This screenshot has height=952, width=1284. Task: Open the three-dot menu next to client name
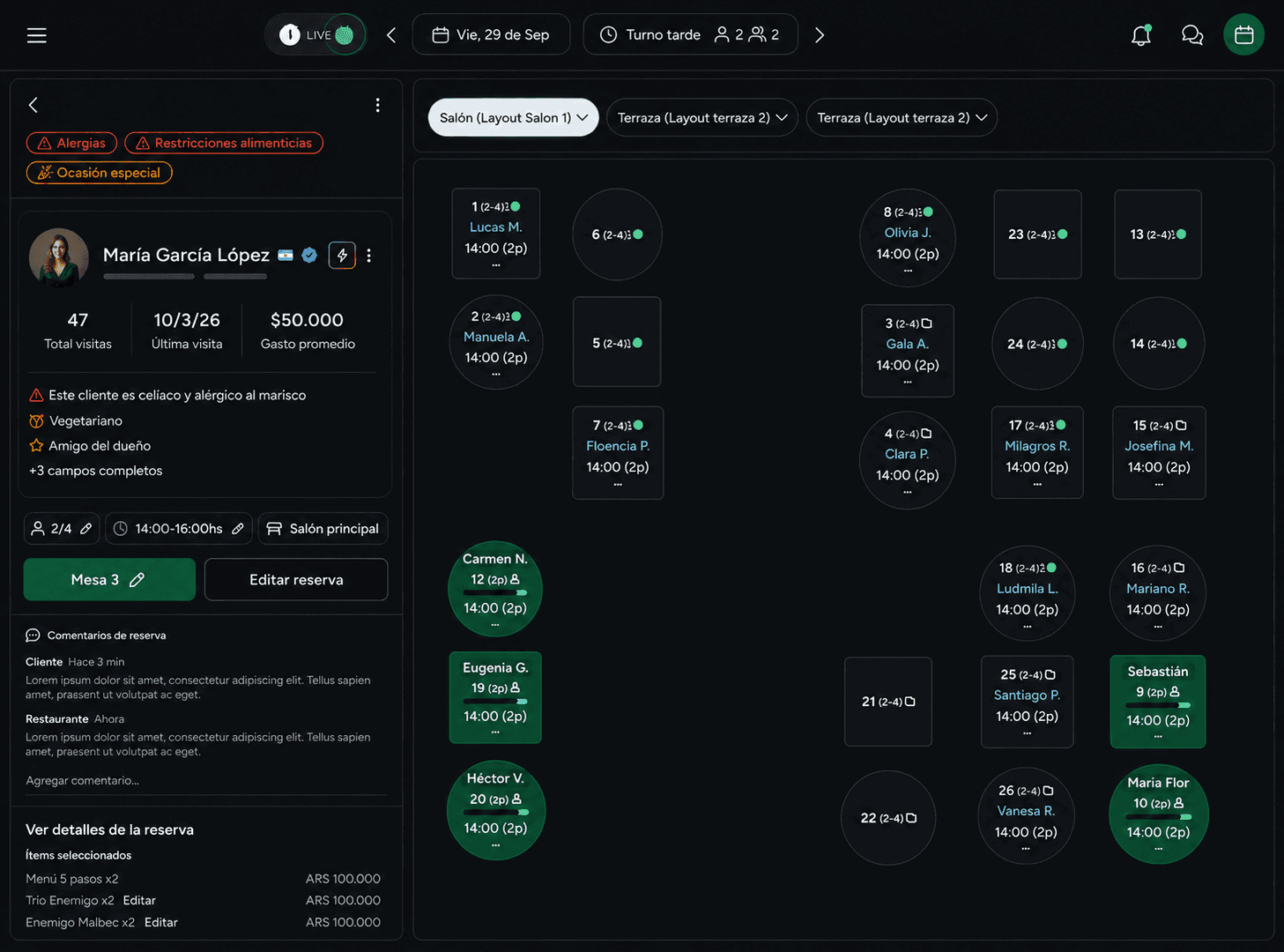[x=369, y=255]
